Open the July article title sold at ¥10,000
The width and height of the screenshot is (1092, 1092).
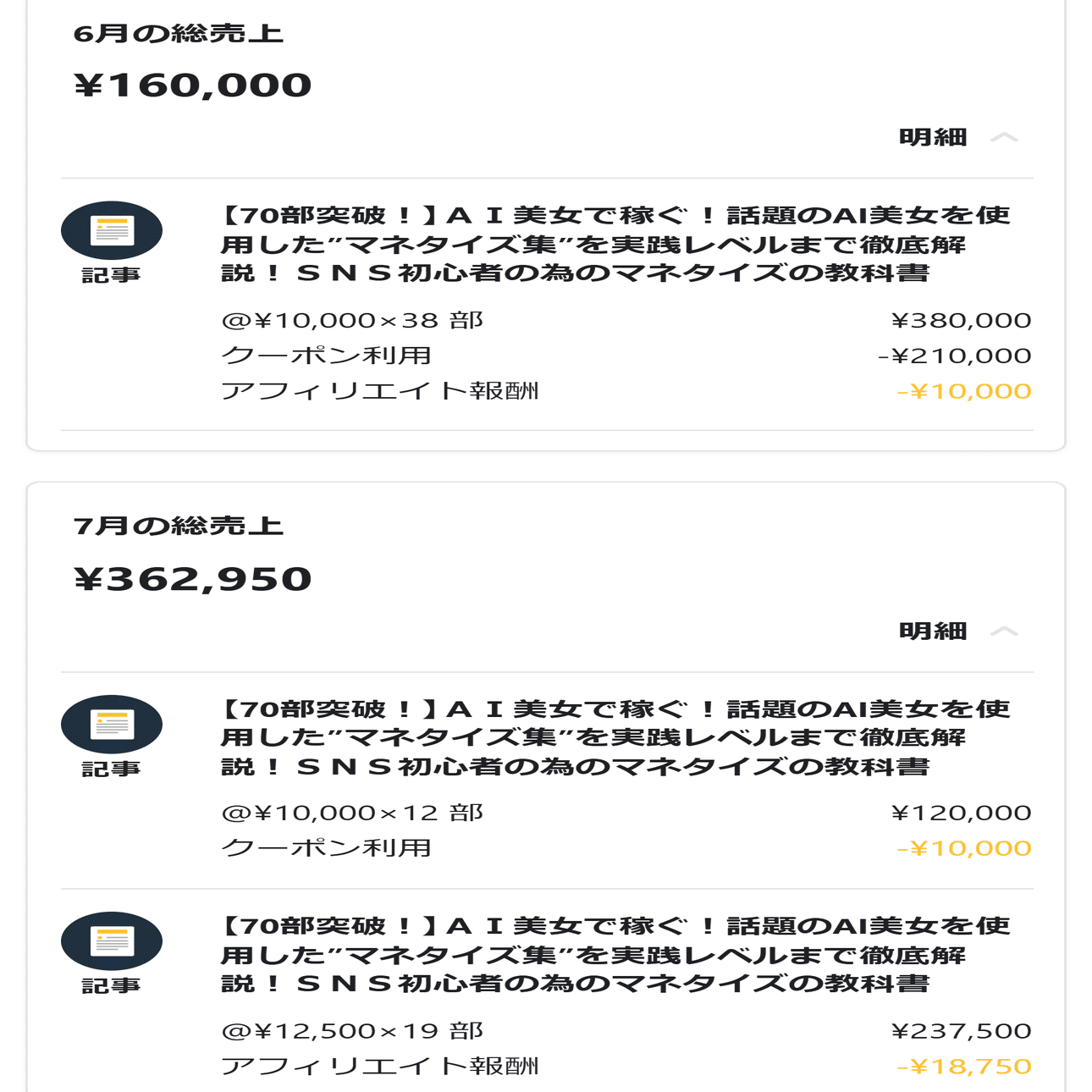615,737
